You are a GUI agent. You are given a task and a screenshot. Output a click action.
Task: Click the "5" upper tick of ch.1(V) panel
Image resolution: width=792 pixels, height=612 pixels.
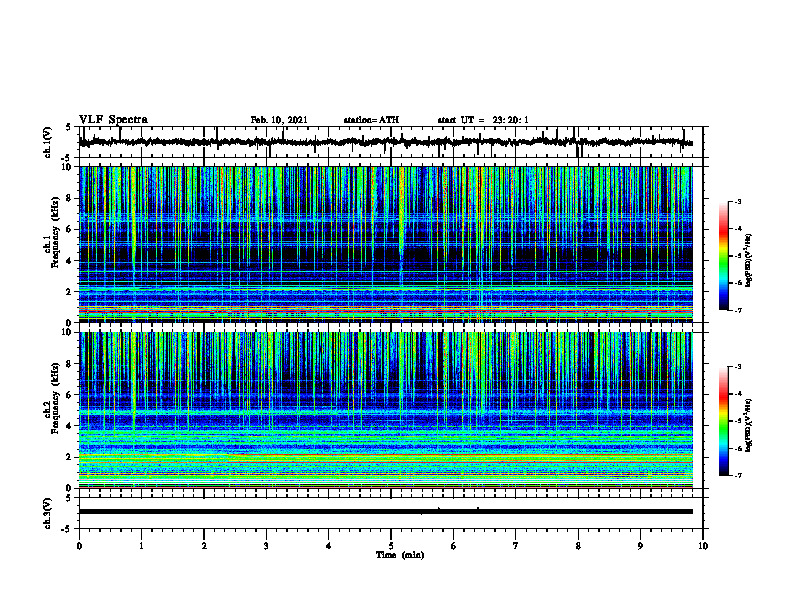coord(68,127)
